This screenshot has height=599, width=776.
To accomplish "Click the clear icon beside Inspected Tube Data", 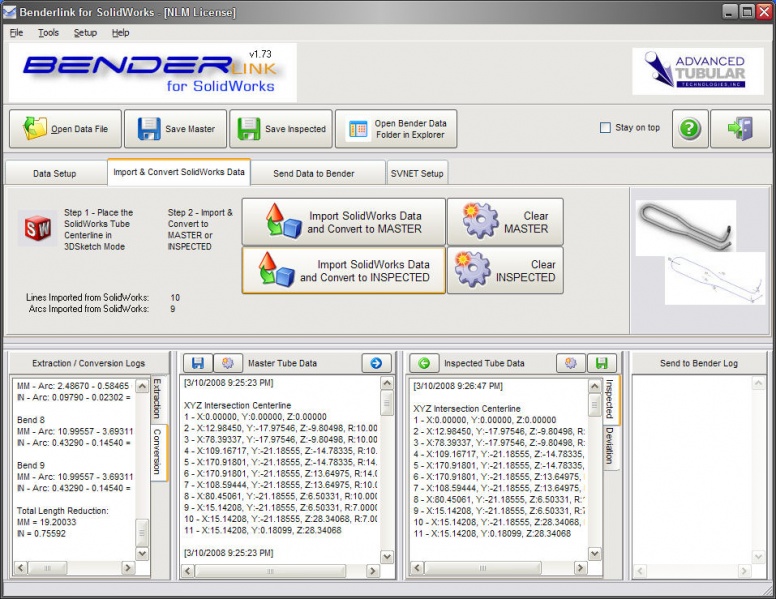I will 573,363.
